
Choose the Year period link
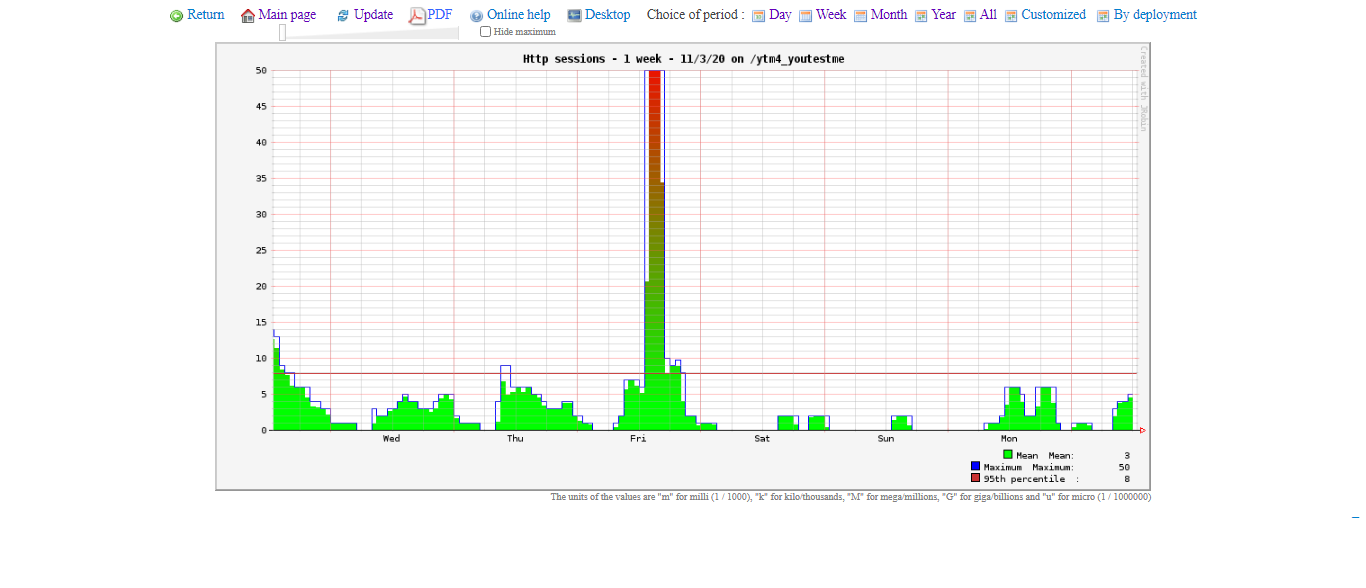click(943, 15)
